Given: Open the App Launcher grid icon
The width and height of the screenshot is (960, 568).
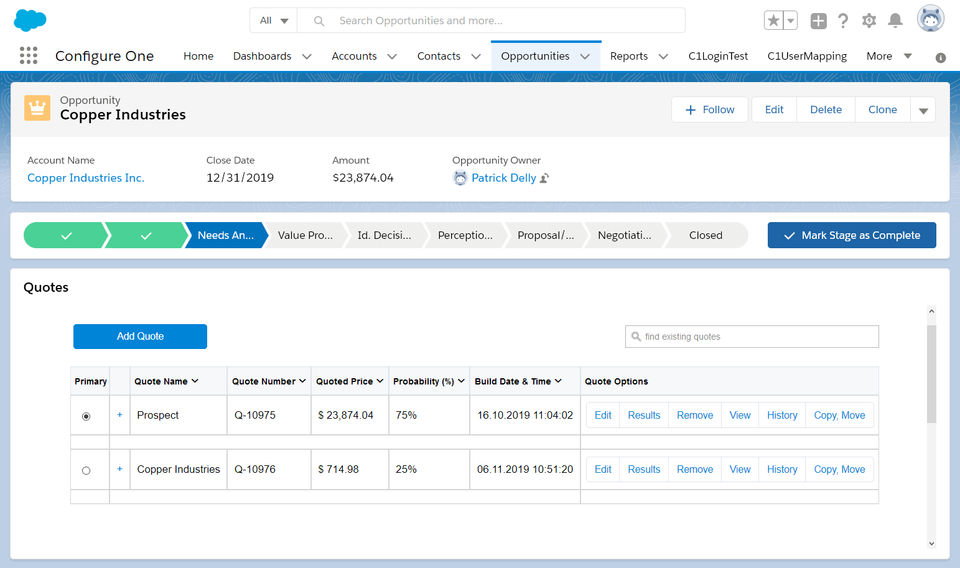Looking at the screenshot, I should coord(28,56).
